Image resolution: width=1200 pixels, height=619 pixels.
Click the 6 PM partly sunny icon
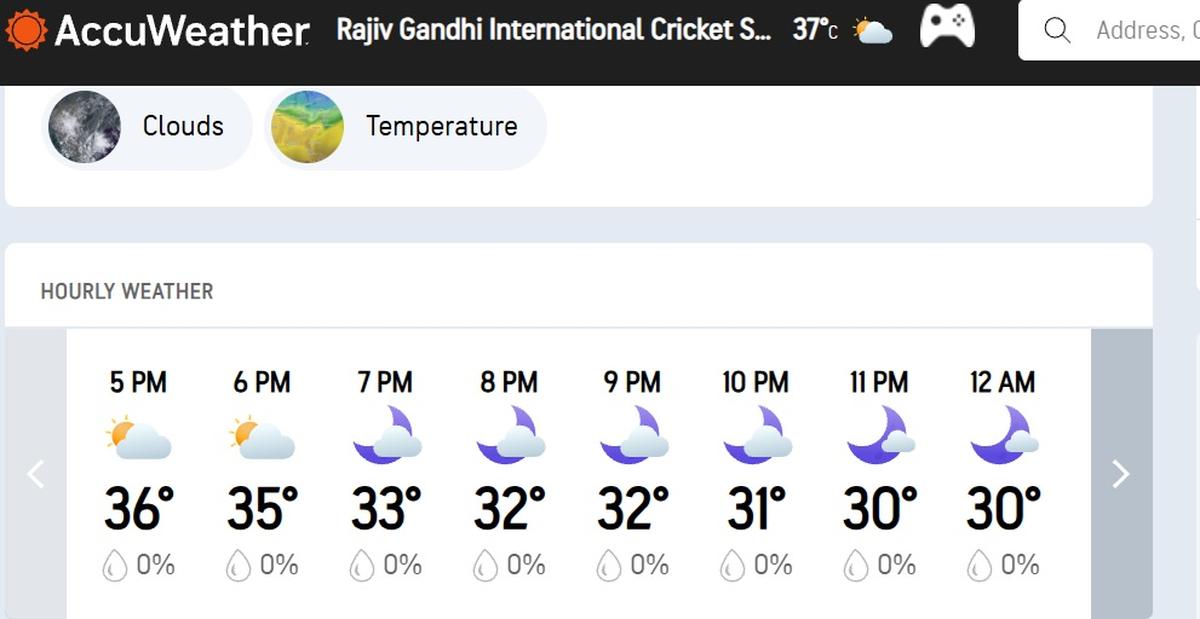pos(262,437)
